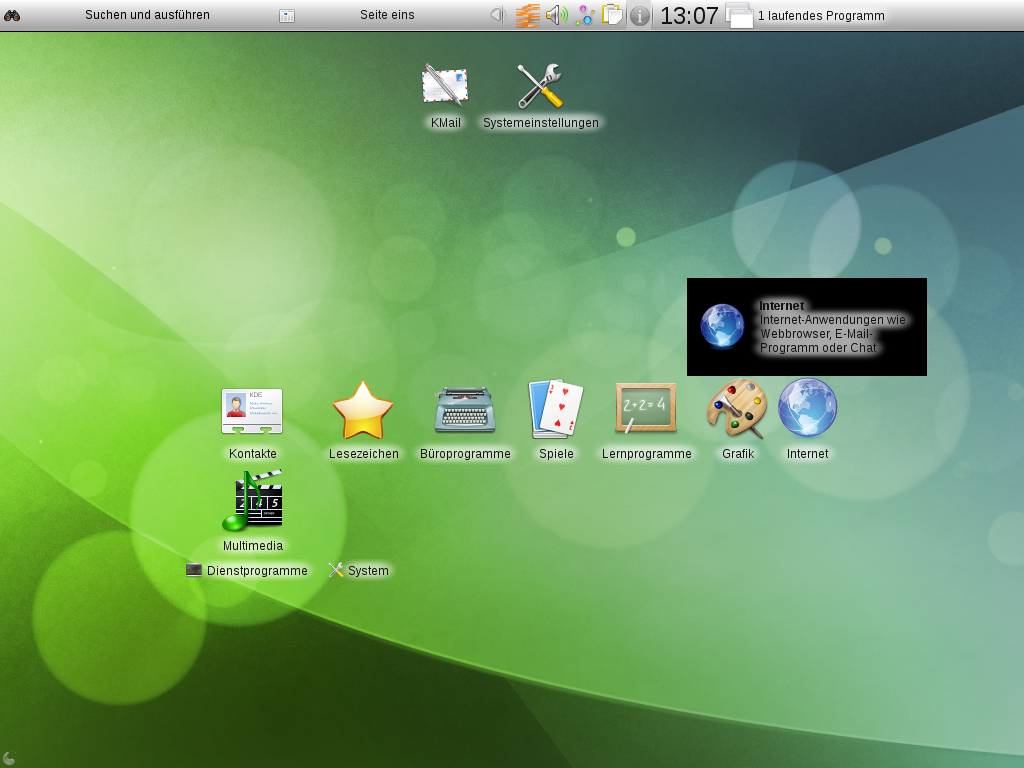Screen dimensions: 1024x768
Task: Open the Grafik palette icon
Action: pyautogui.click(x=737, y=409)
